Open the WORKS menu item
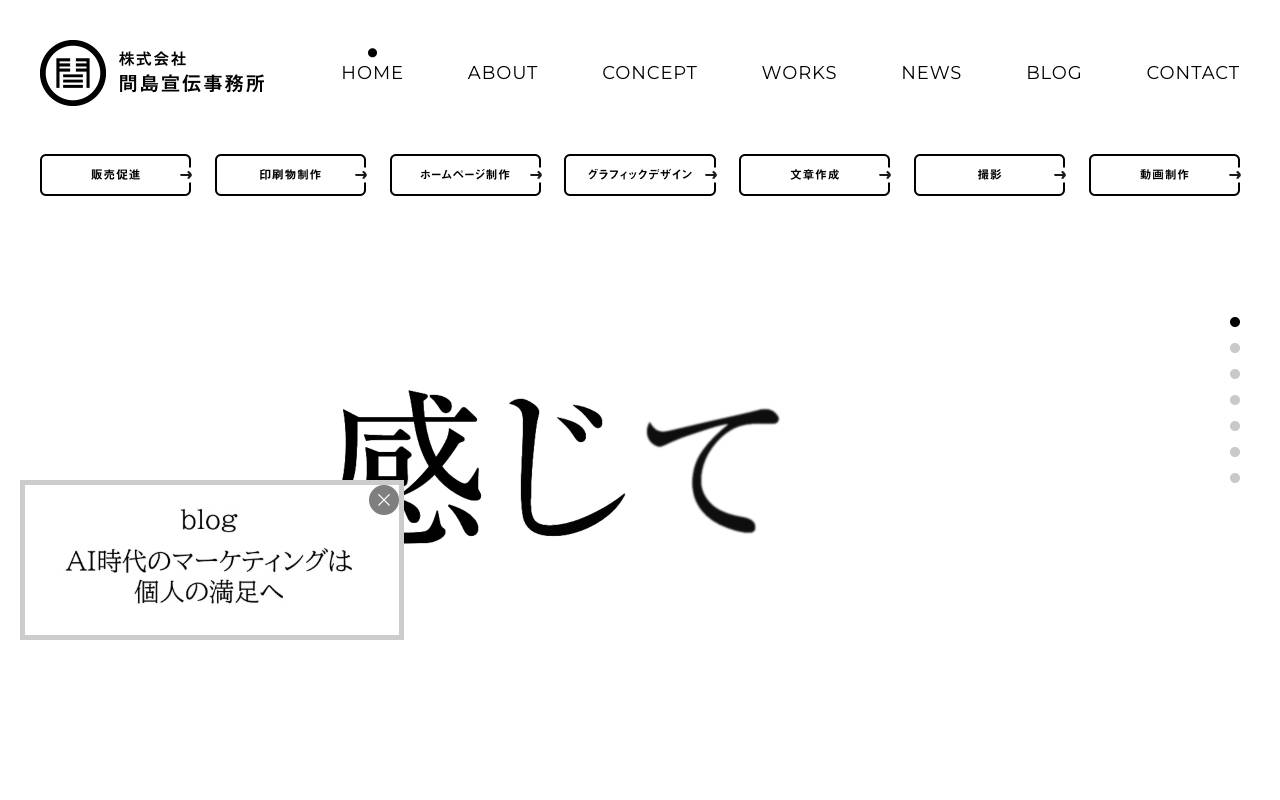 pos(799,73)
